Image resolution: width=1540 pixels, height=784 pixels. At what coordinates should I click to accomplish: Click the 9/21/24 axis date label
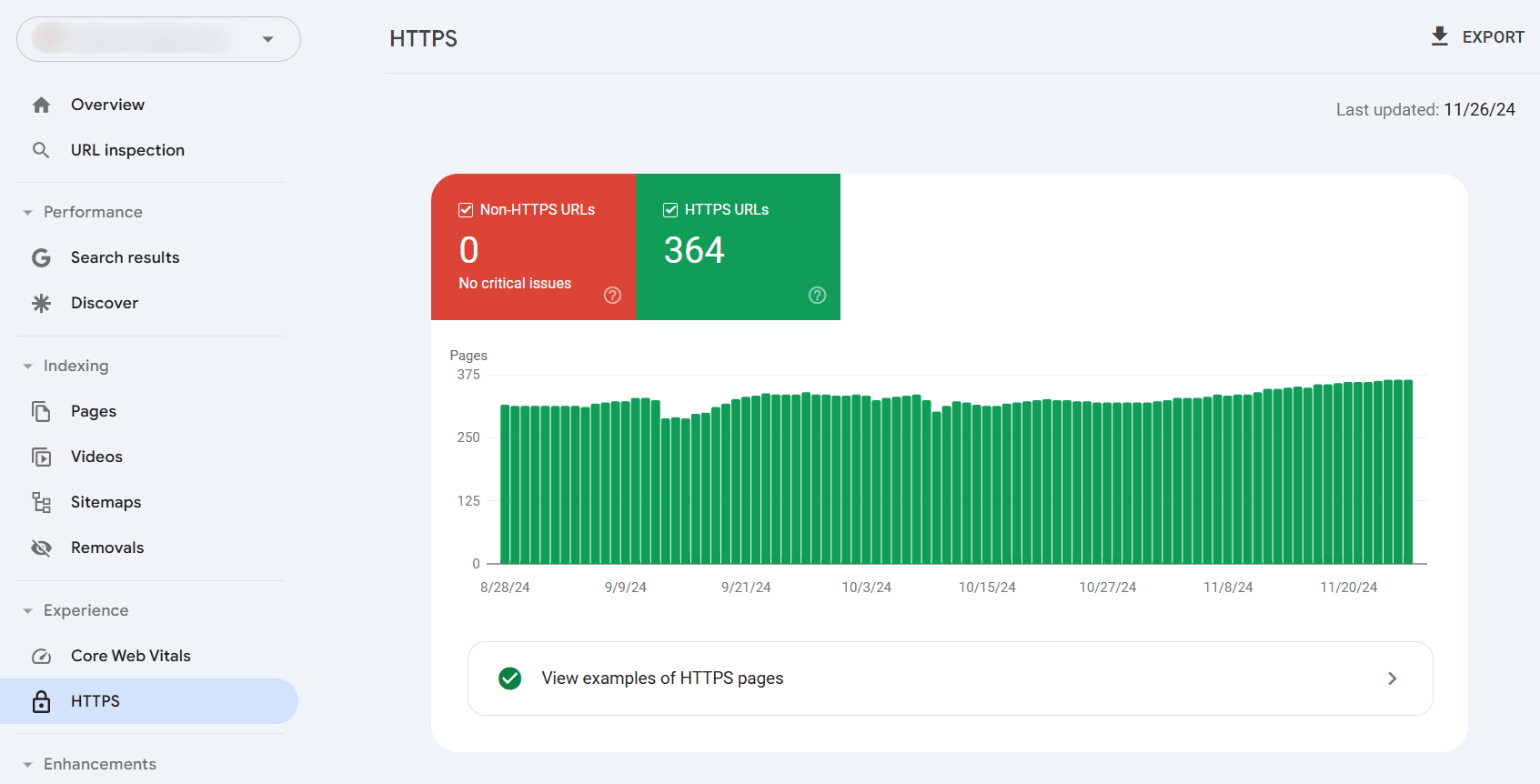tap(746, 588)
